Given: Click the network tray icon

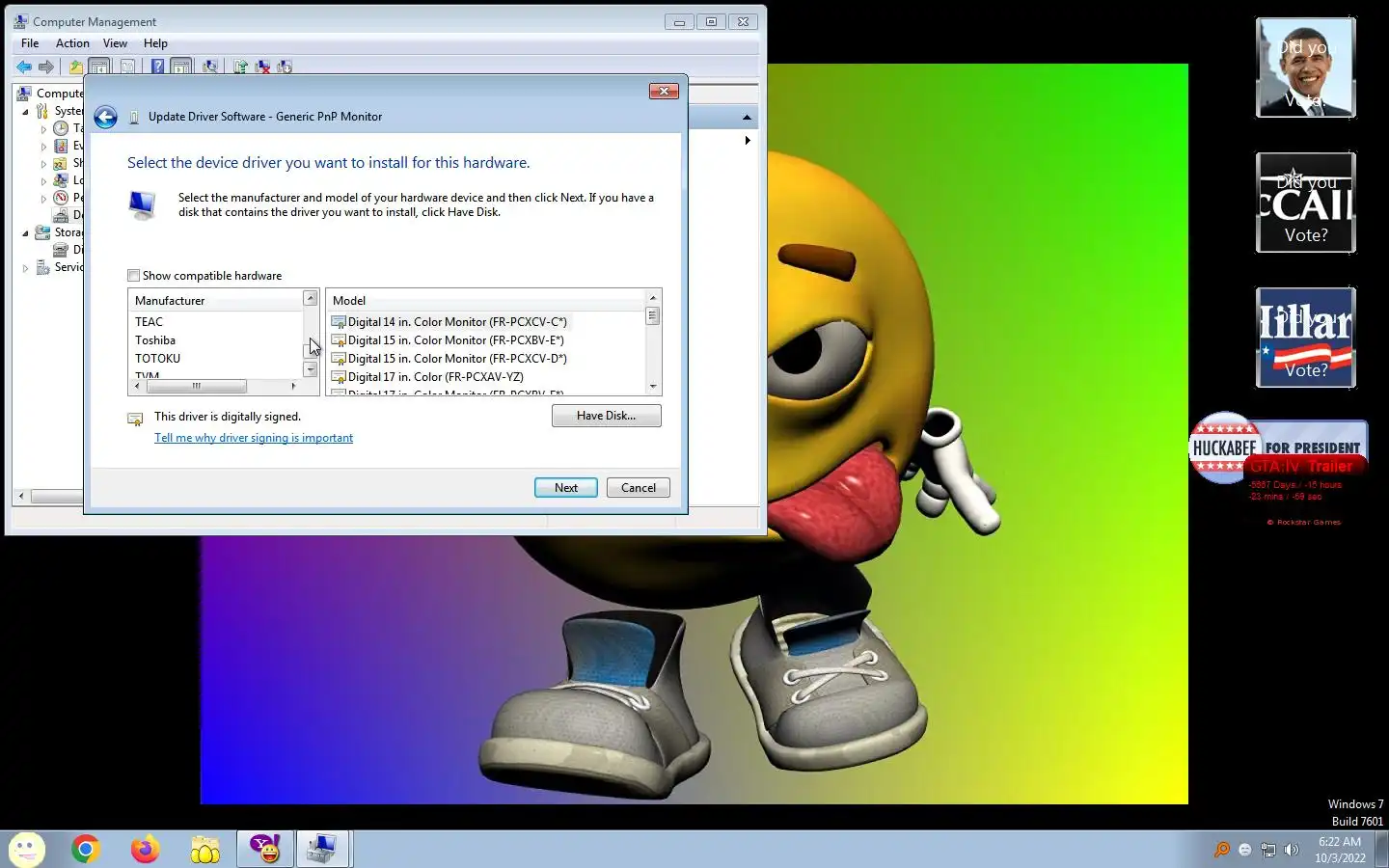Looking at the screenshot, I should (x=1268, y=850).
